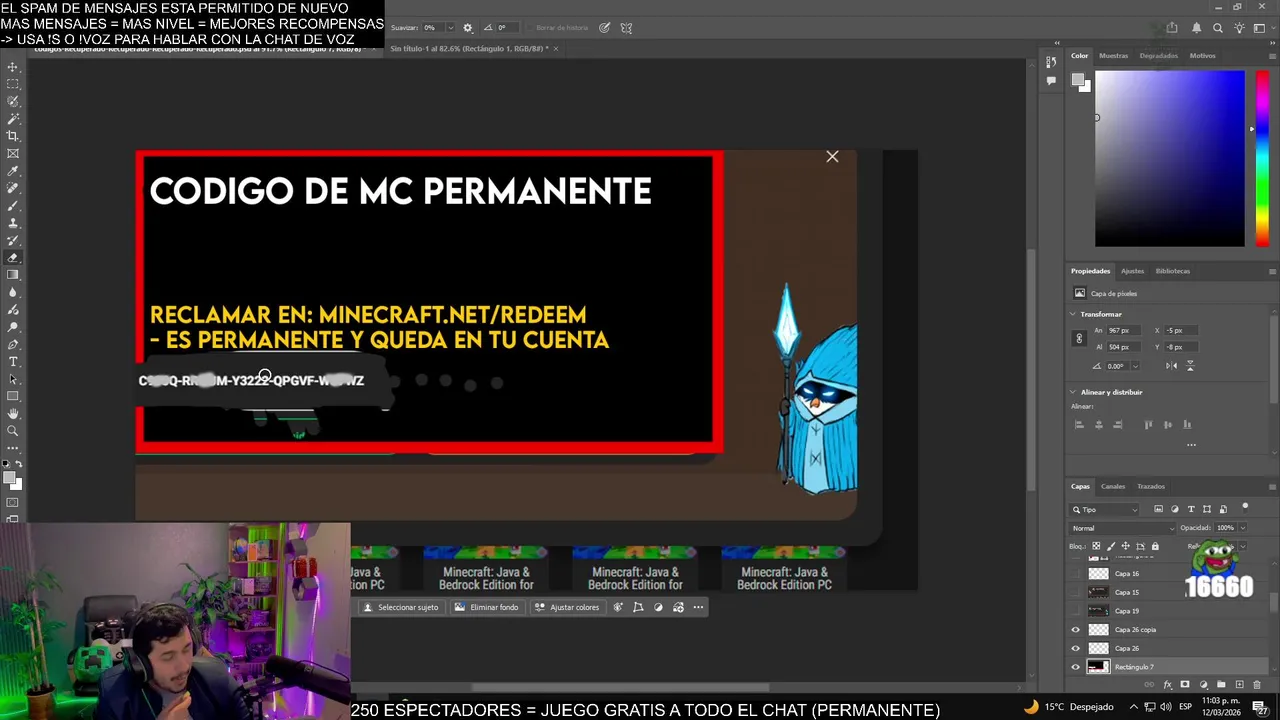Show the Capa 19 layer

point(1076,611)
